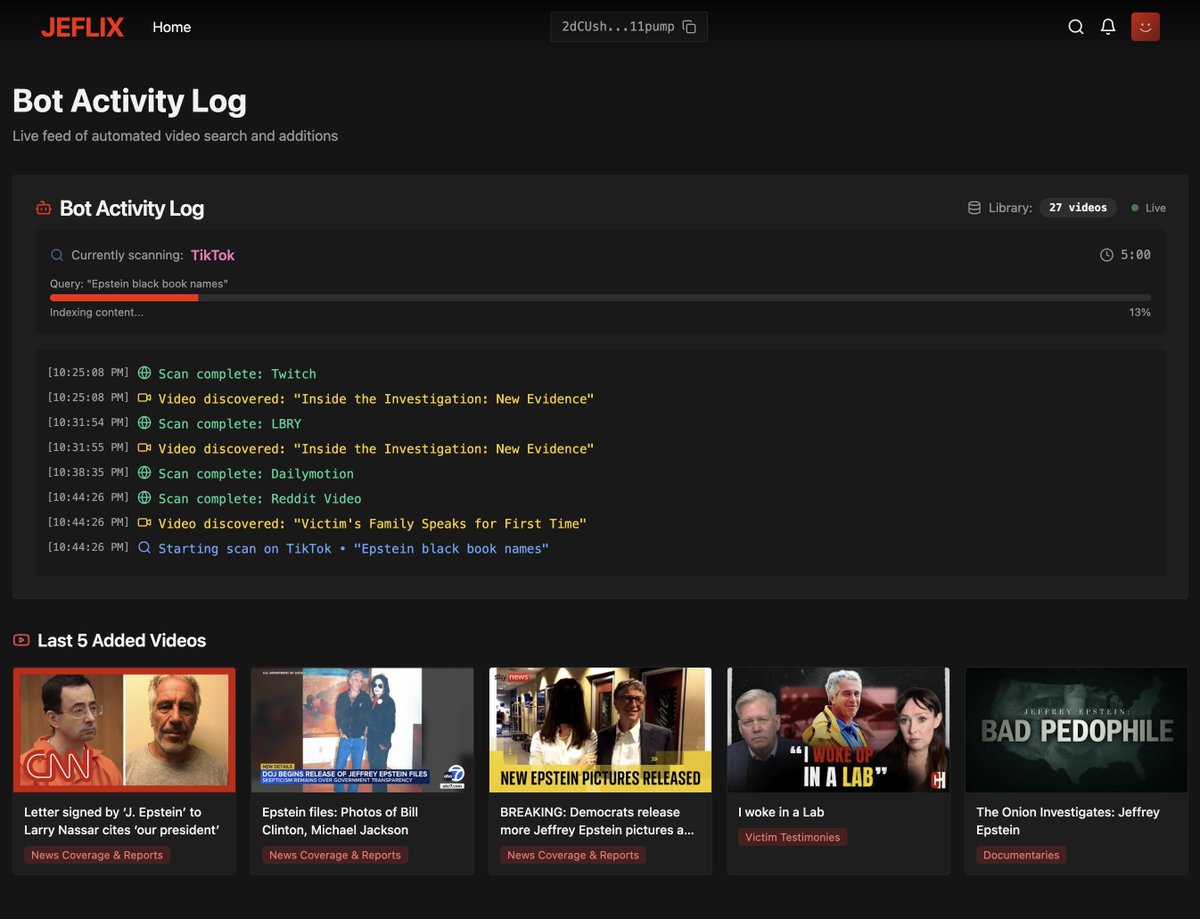Image resolution: width=1200 pixels, height=919 pixels.
Task: Open the 'I Woke Up in a Lab' thumbnail
Action: (x=838, y=730)
